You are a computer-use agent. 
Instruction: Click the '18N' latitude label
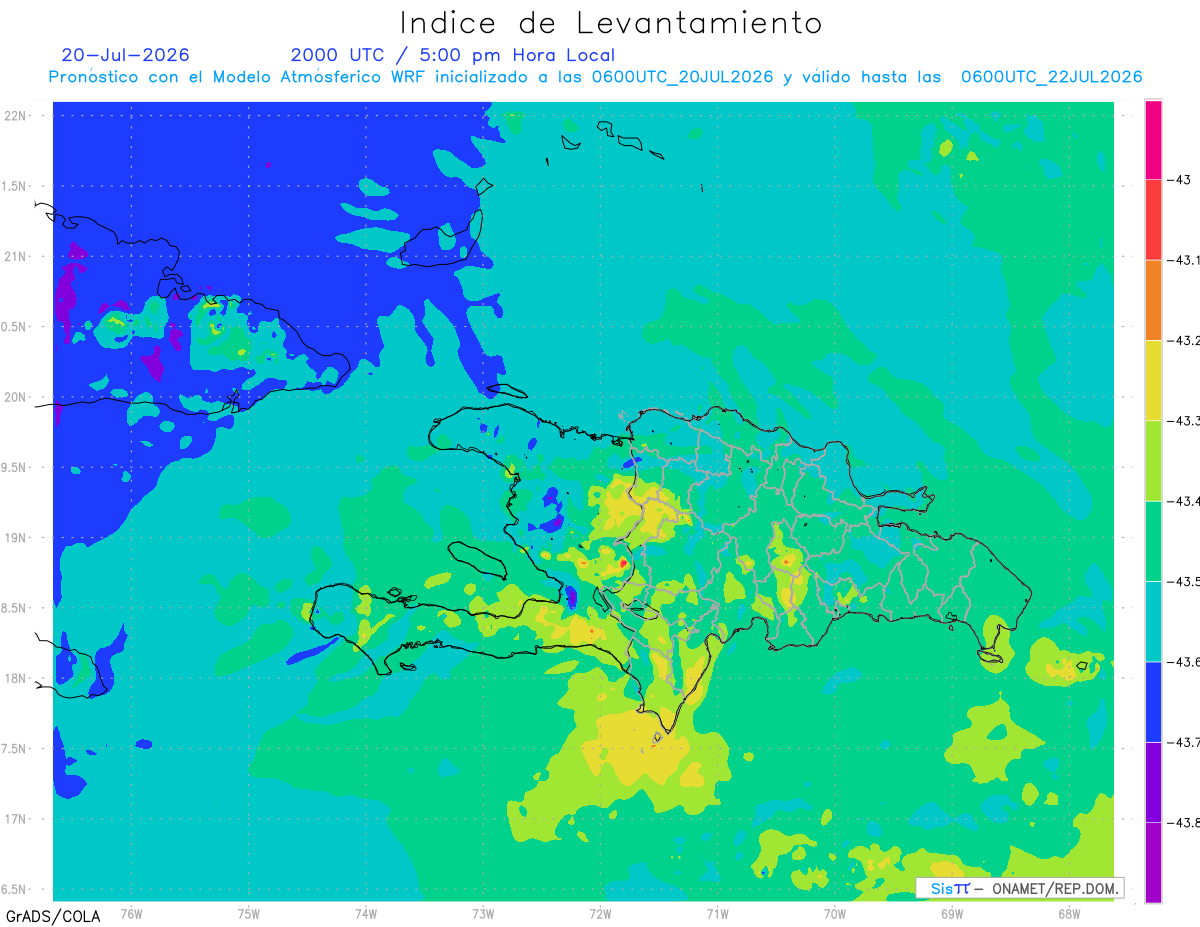click(14, 679)
